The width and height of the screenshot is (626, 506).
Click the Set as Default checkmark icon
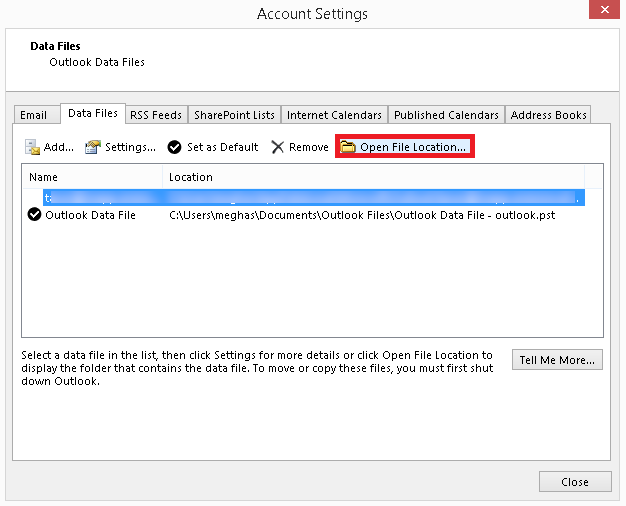pyautogui.click(x=174, y=147)
